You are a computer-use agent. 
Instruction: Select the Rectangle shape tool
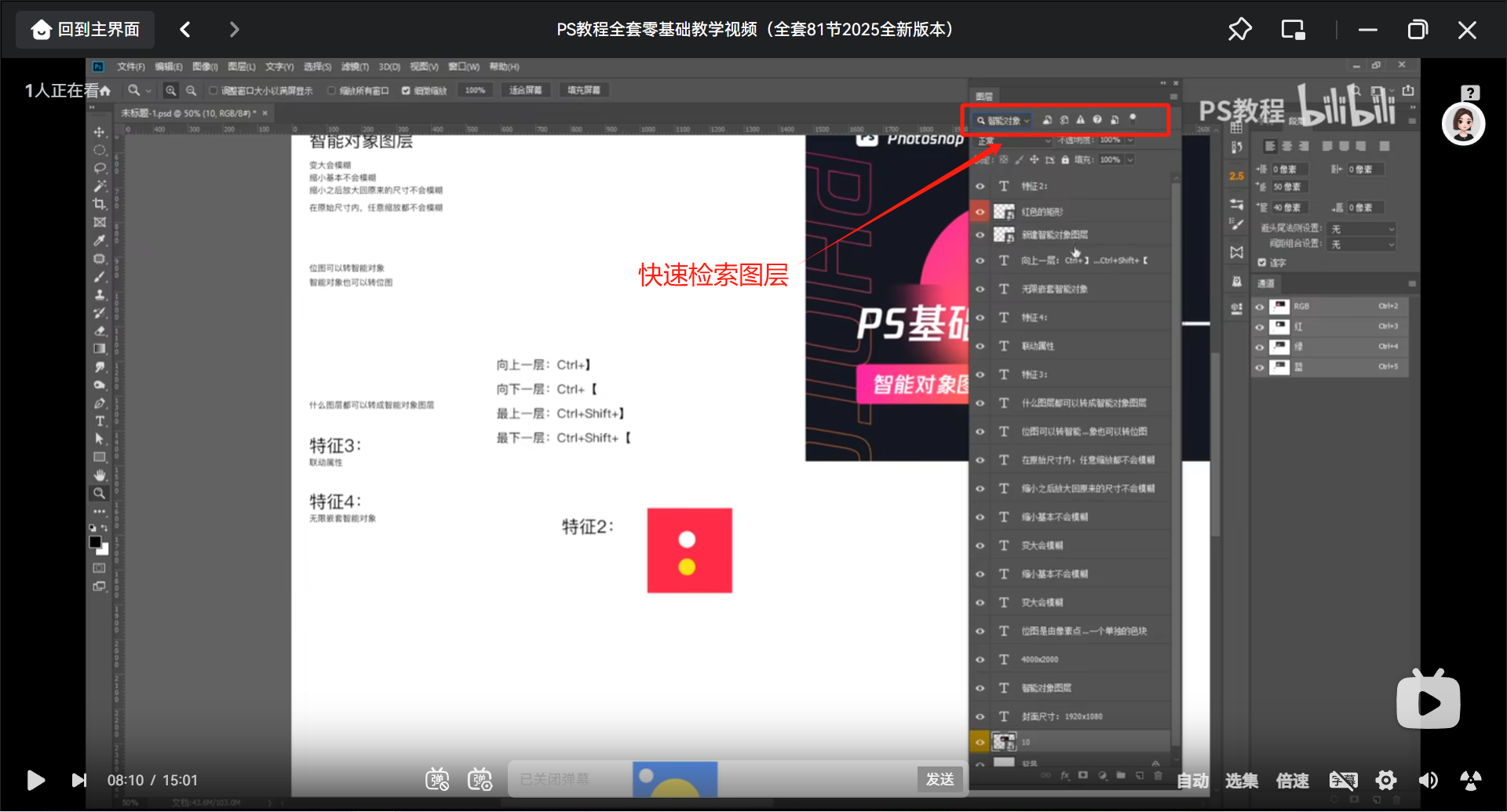100,457
